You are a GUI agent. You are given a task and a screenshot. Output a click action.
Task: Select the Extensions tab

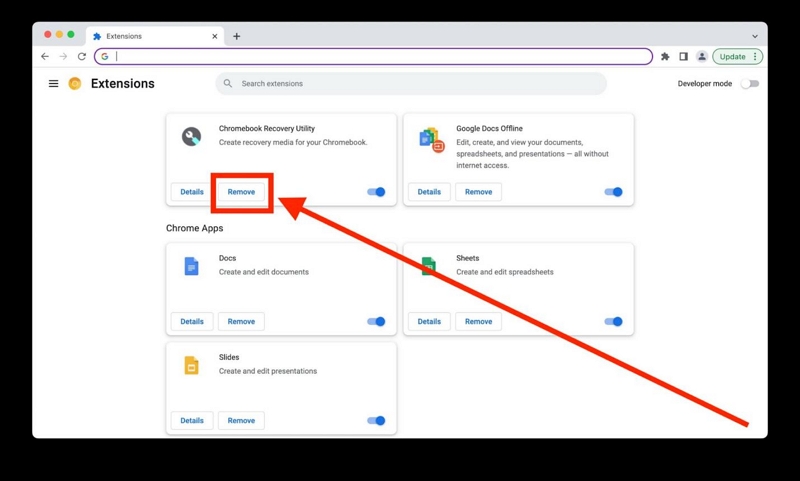pyautogui.click(x=150, y=36)
